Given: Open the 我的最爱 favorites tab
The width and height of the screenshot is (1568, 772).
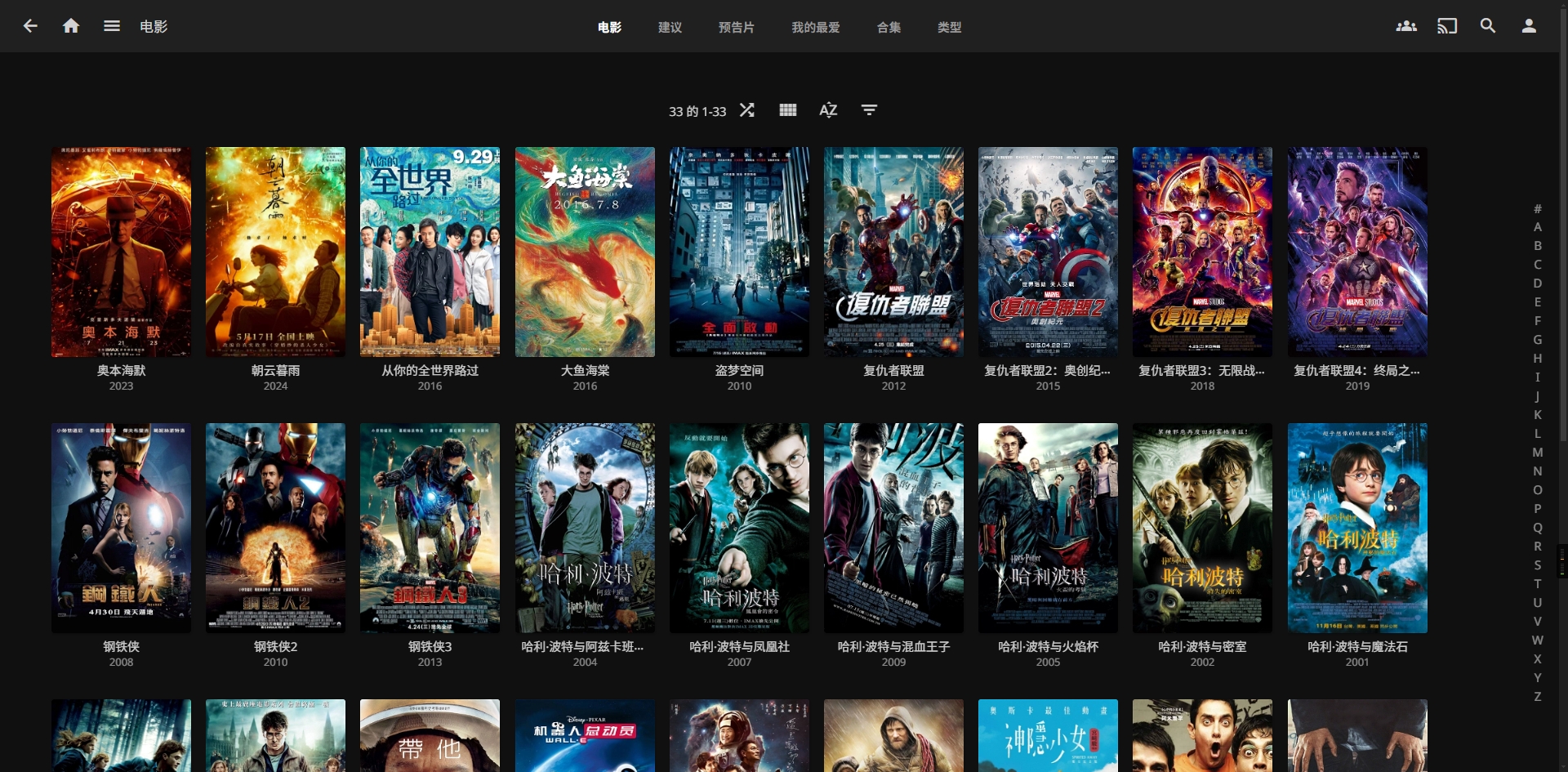Looking at the screenshot, I should tap(815, 27).
